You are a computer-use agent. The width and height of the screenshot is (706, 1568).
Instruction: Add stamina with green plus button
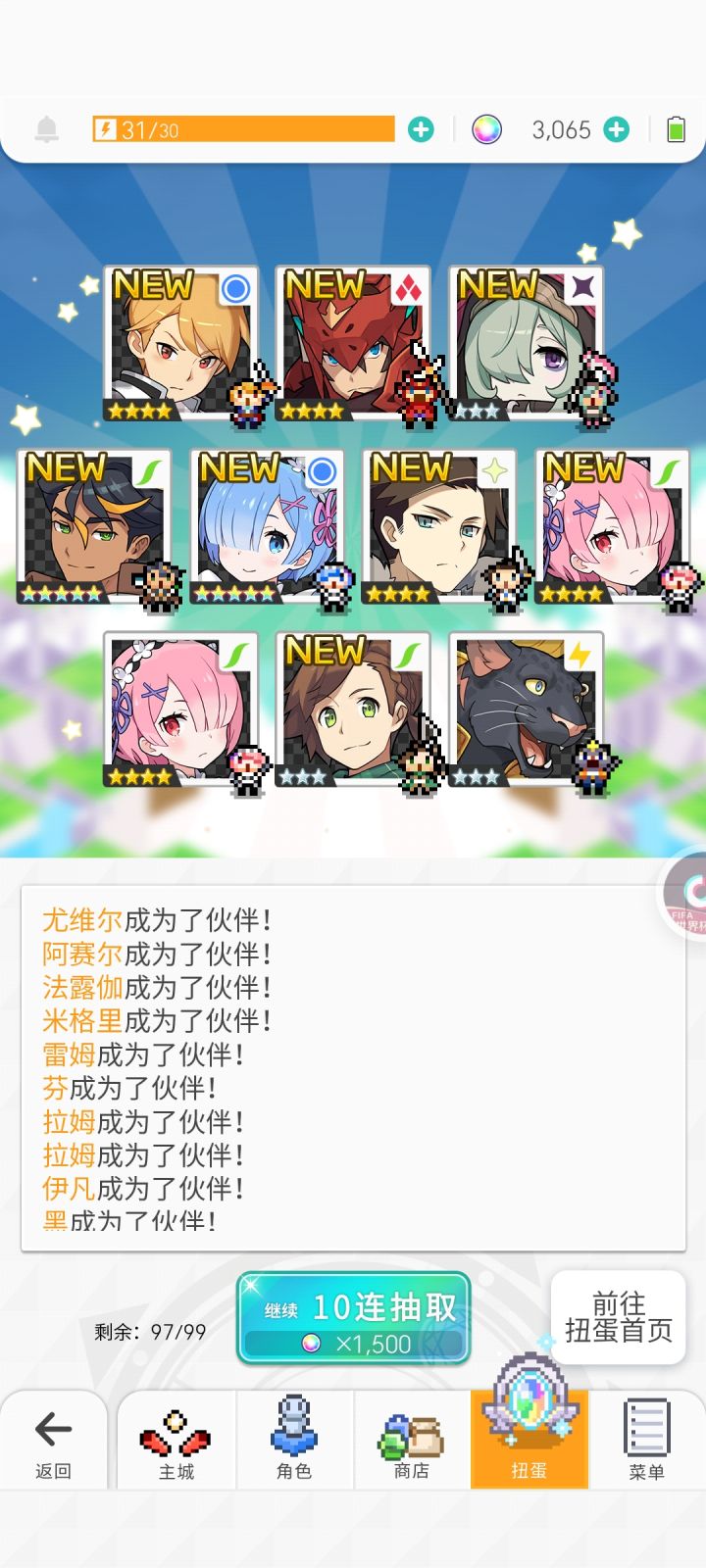421,129
